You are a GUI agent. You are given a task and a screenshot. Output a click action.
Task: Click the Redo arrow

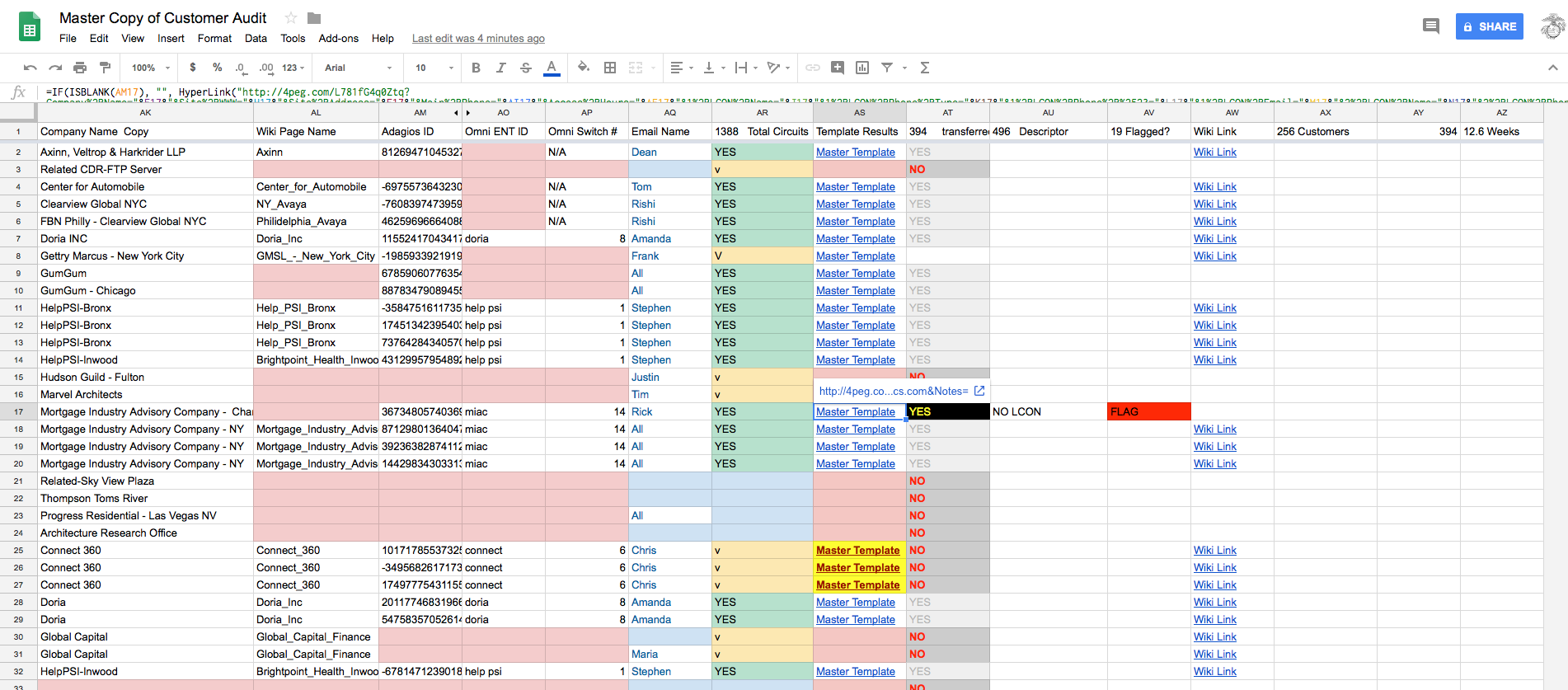pyautogui.click(x=55, y=68)
